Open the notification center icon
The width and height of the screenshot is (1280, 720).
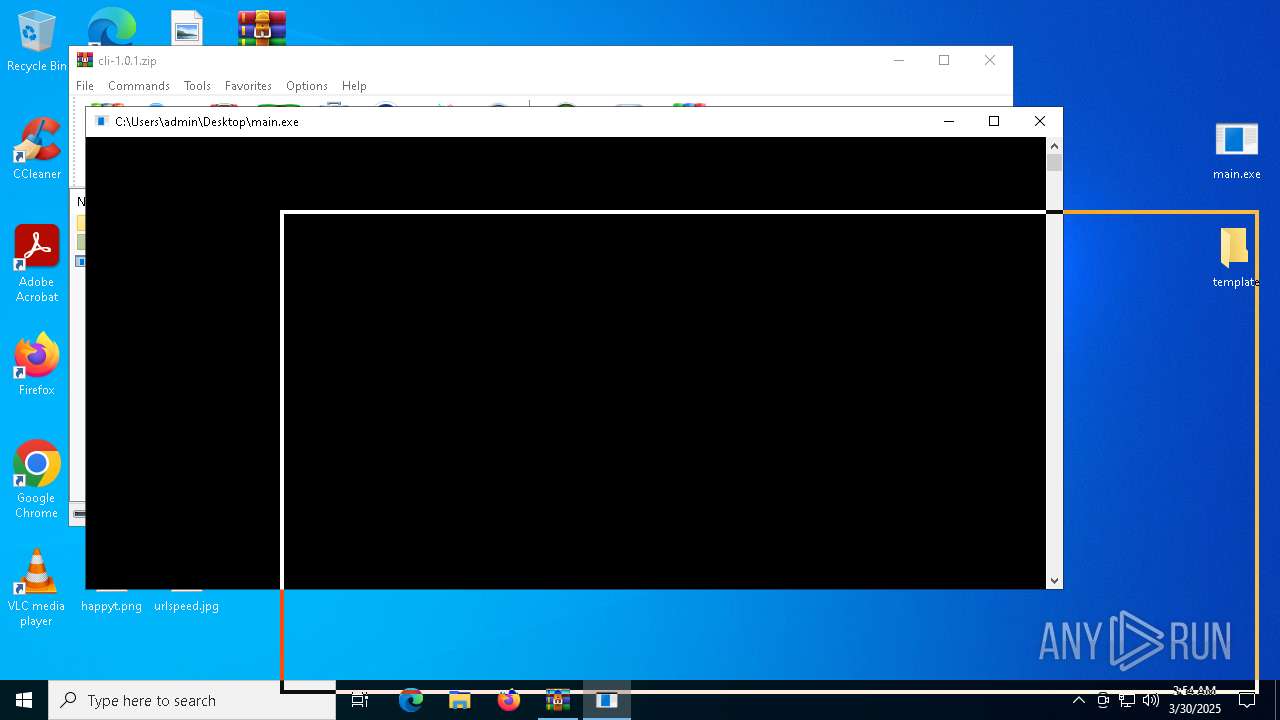click(x=1247, y=700)
